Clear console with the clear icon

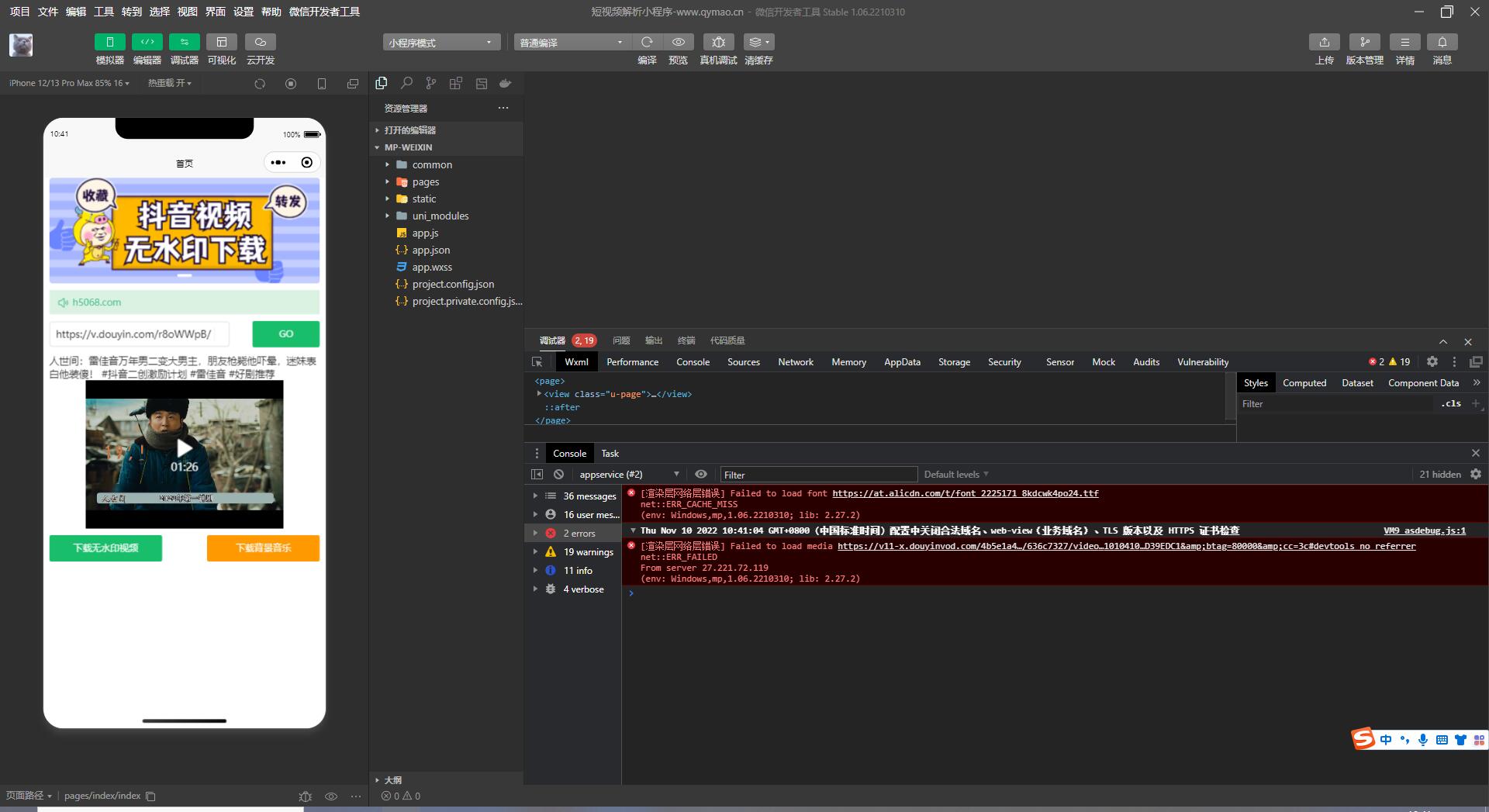tap(558, 475)
